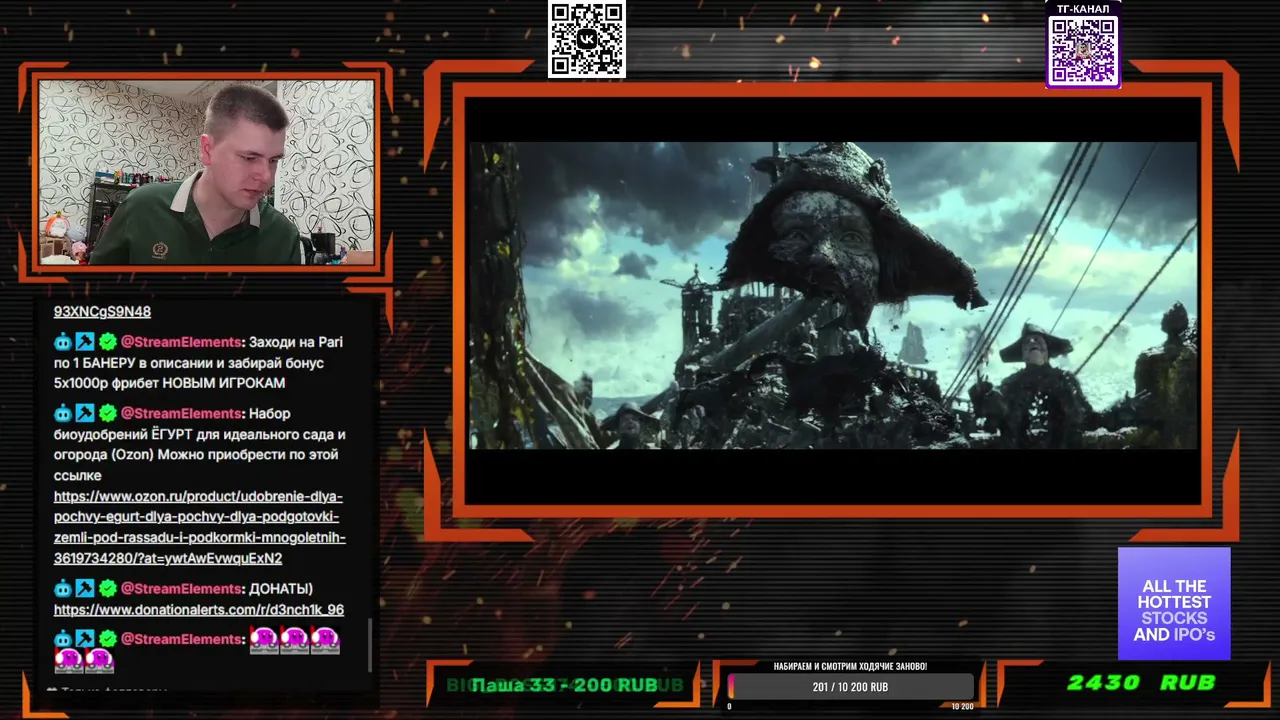Screen dimensions: 1280x720
Task: Click the first pink emote right after the last @StreamElements name
Action: 264,639
